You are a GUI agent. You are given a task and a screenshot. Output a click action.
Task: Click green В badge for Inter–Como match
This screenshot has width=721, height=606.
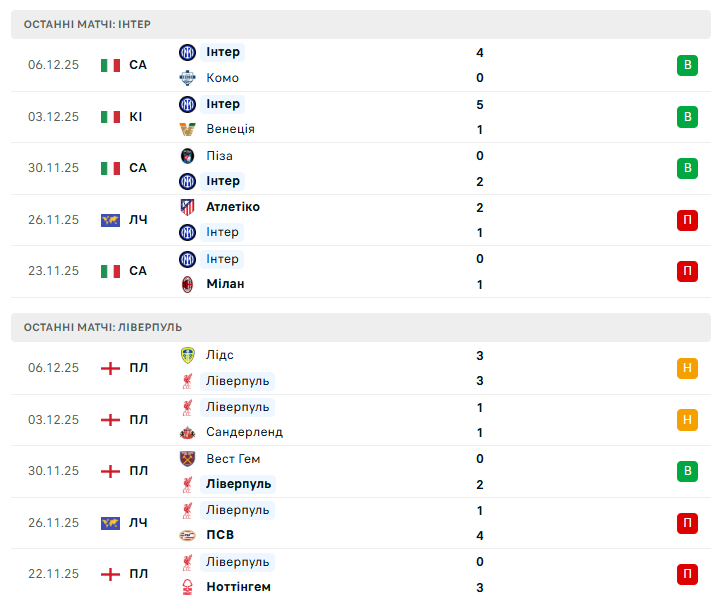[687, 65]
